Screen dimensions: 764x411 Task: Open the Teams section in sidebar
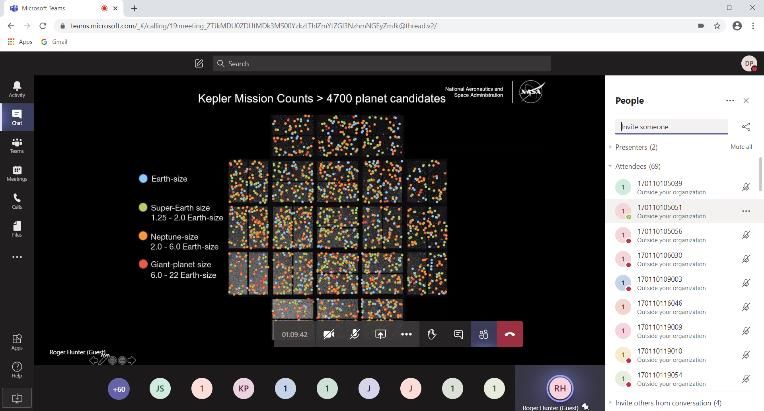click(x=17, y=145)
